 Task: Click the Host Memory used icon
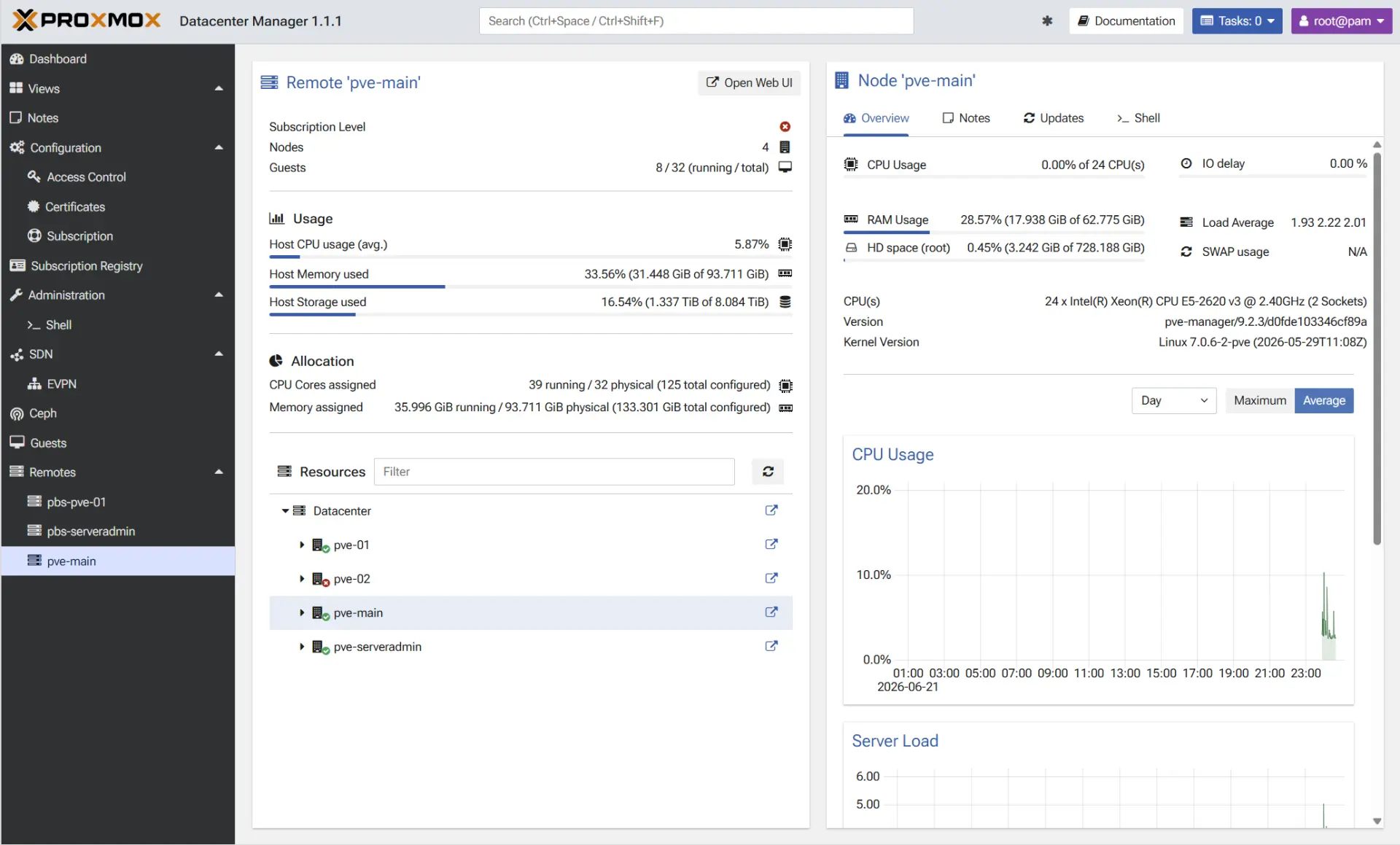click(x=785, y=274)
